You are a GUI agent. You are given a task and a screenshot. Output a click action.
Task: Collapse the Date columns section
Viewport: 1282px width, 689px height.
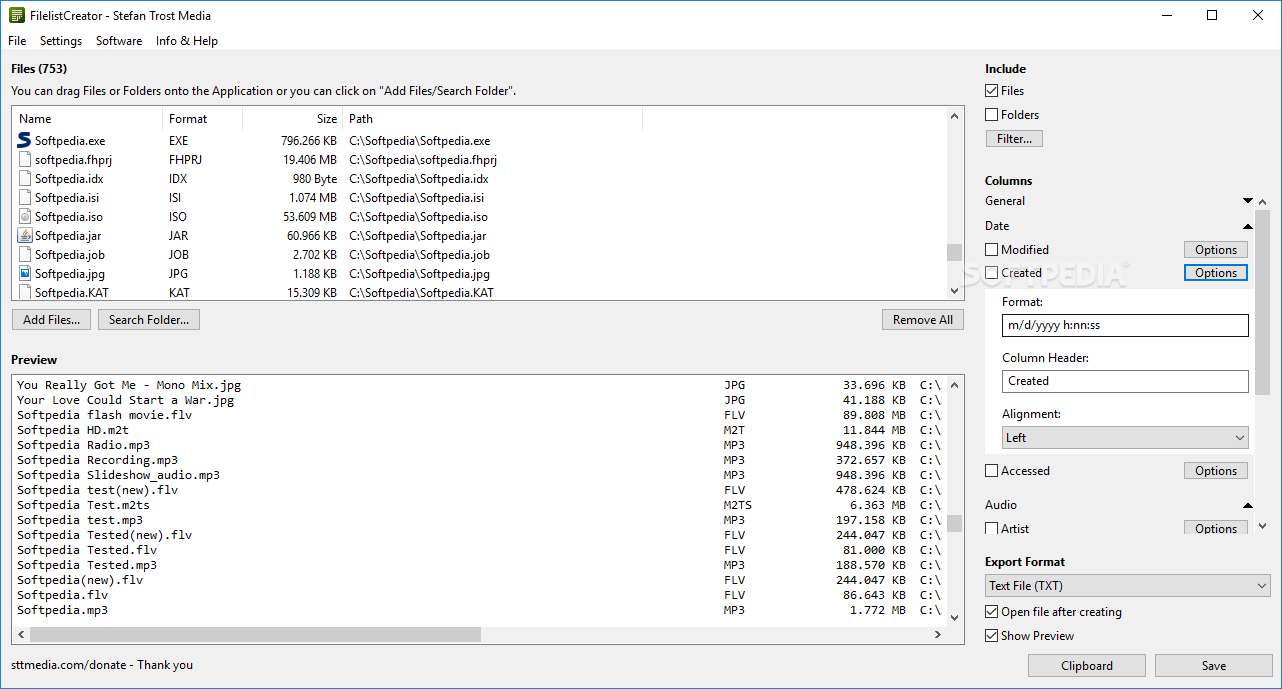point(1247,226)
